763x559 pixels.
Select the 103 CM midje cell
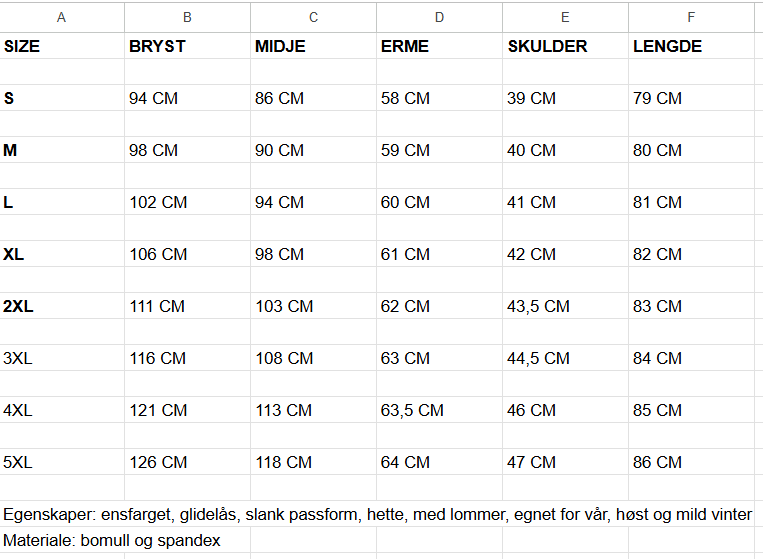284,306
